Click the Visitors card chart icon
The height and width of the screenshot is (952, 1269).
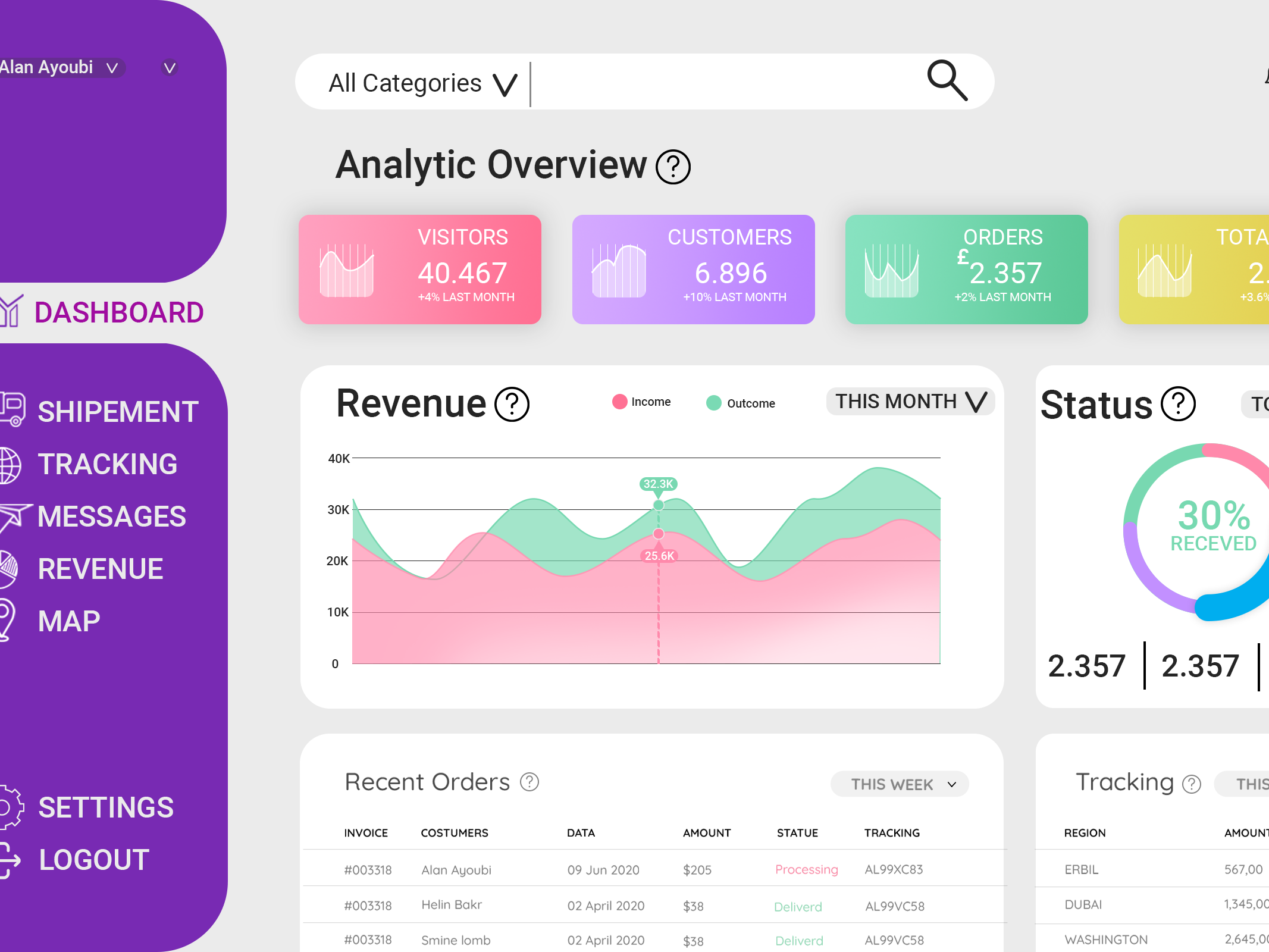(x=347, y=270)
